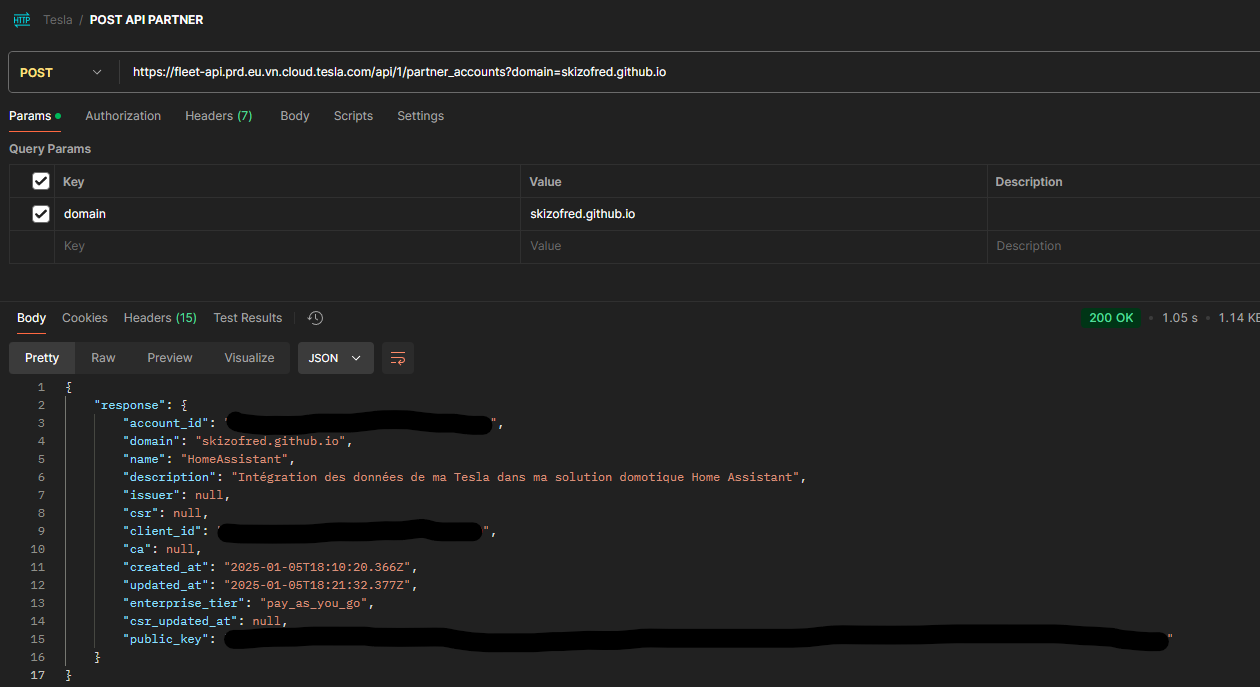Open the response history clock icon

(315, 318)
